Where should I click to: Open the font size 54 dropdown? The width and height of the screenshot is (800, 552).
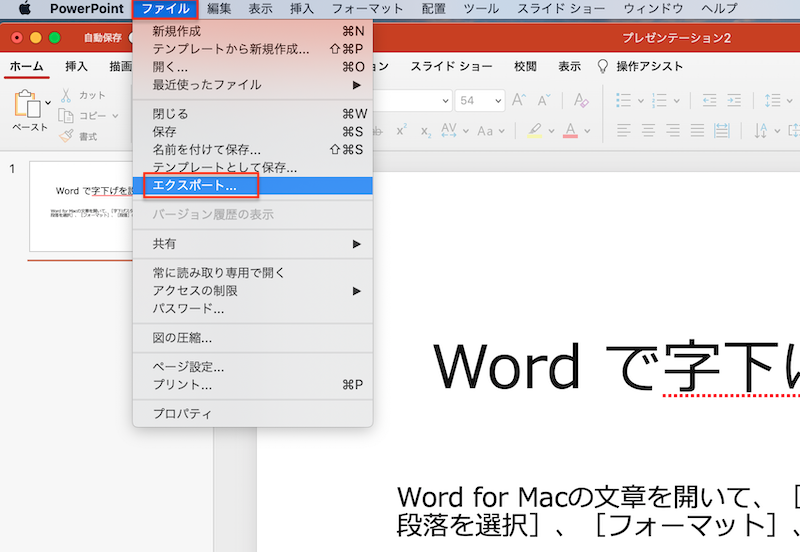tap(498, 101)
